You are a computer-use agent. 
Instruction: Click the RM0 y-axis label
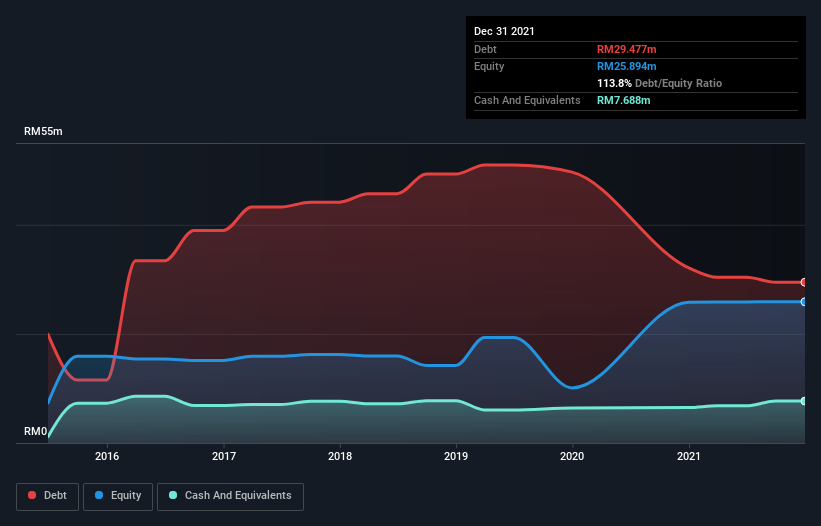click(35, 432)
